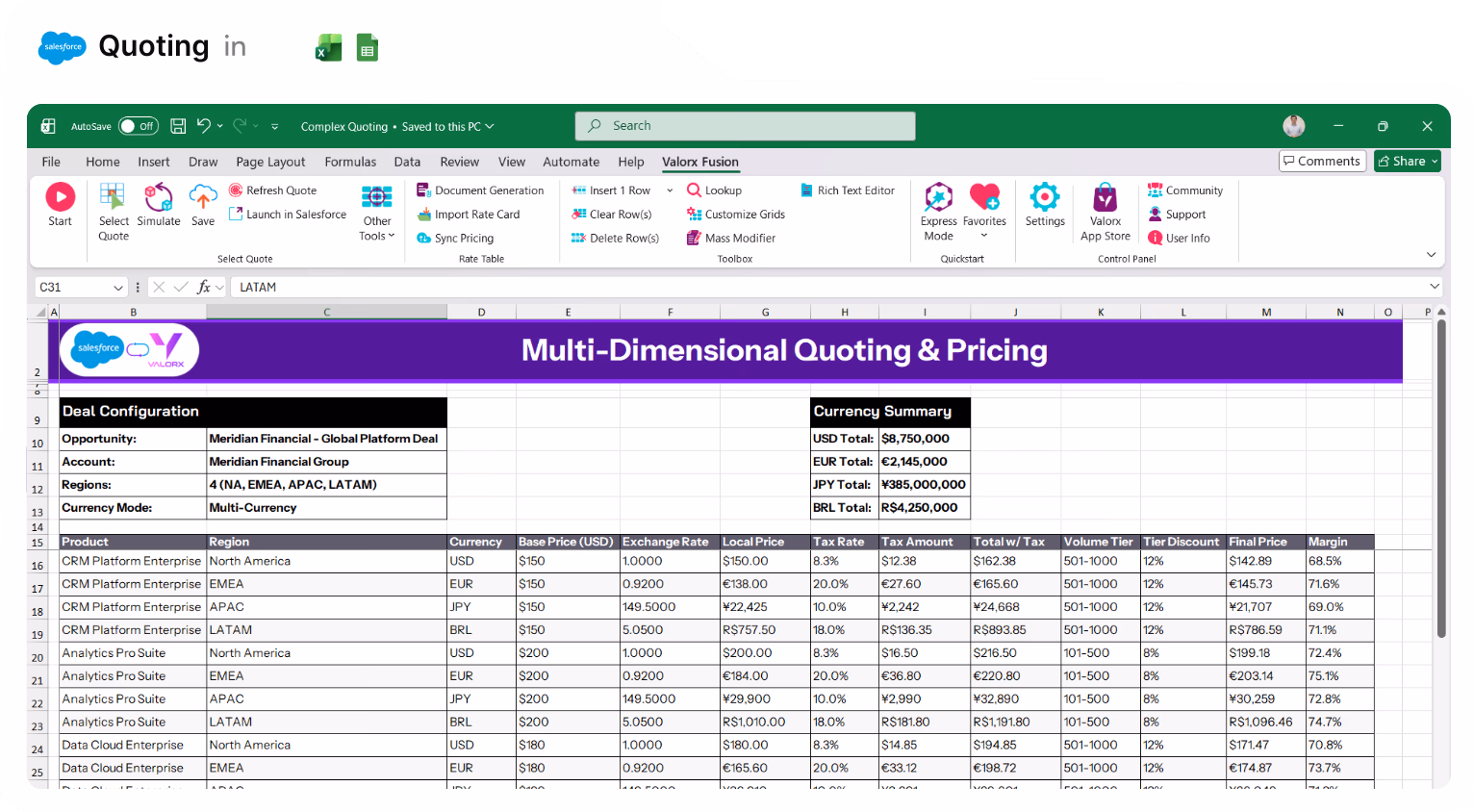The height and width of the screenshot is (812, 1474).
Task: Click Launch in Salesforce
Action: click(x=288, y=214)
